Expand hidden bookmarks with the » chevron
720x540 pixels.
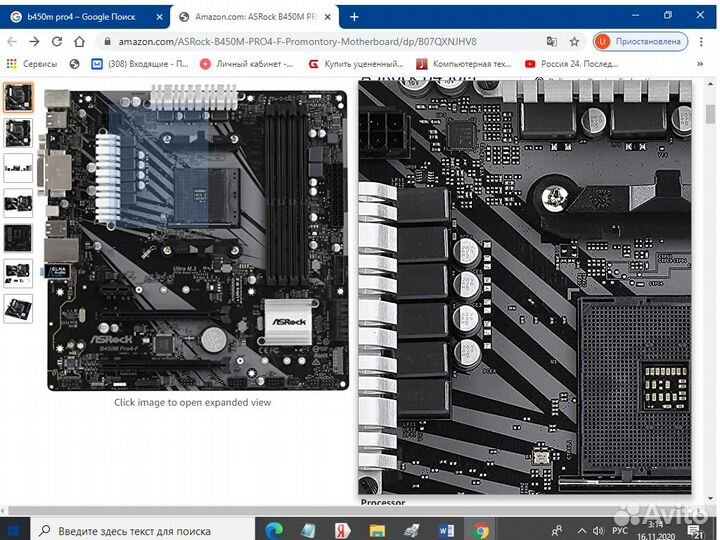coord(700,64)
